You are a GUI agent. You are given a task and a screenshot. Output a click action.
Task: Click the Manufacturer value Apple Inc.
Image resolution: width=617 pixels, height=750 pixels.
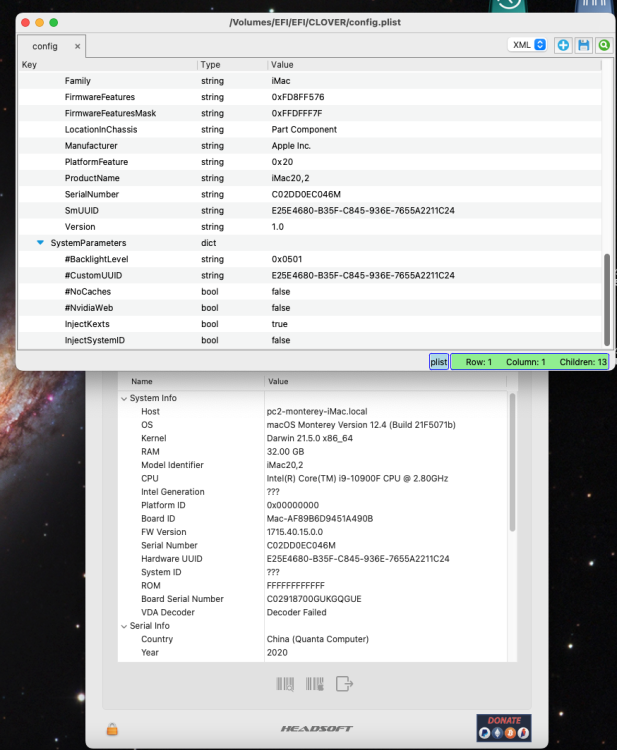click(291, 146)
